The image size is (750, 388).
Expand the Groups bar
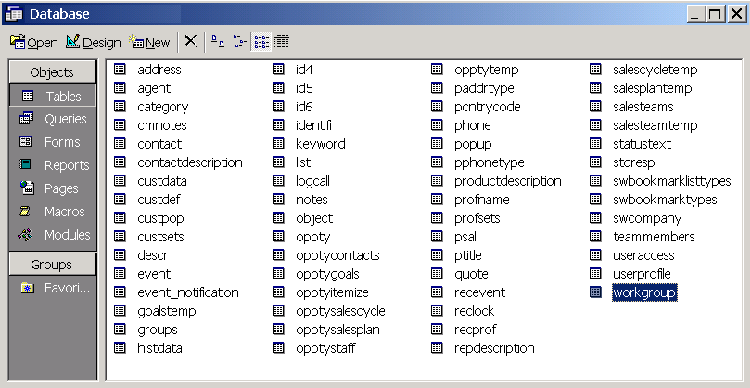pyautogui.click(x=52, y=265)
